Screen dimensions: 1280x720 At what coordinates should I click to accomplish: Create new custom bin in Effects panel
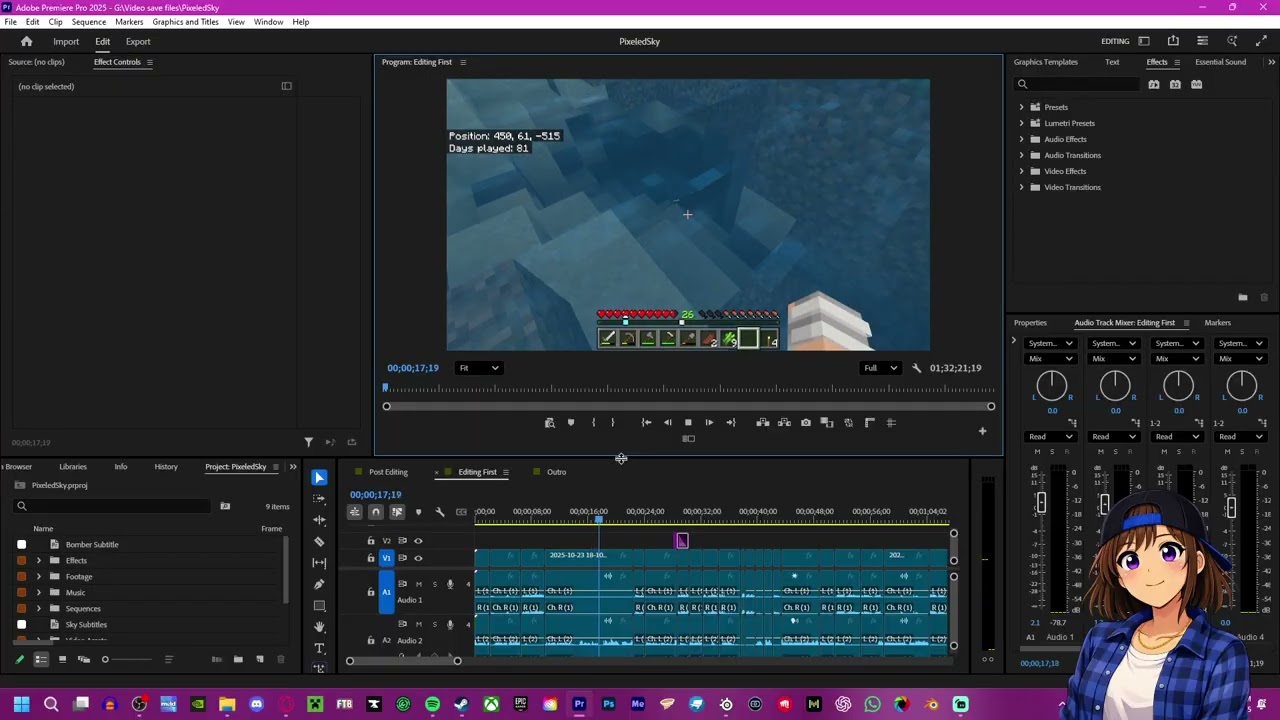point(1243,297)
